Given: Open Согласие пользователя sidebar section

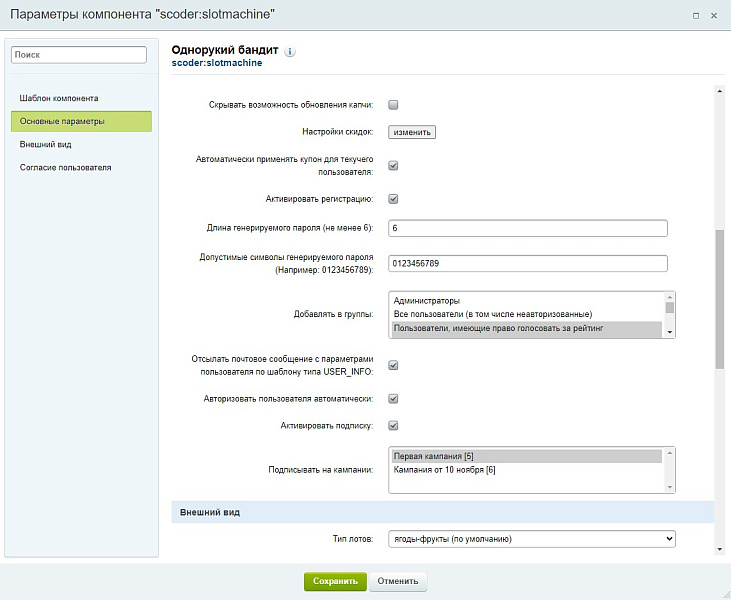Looking at the screenshot, I should (x=66, y=167).
